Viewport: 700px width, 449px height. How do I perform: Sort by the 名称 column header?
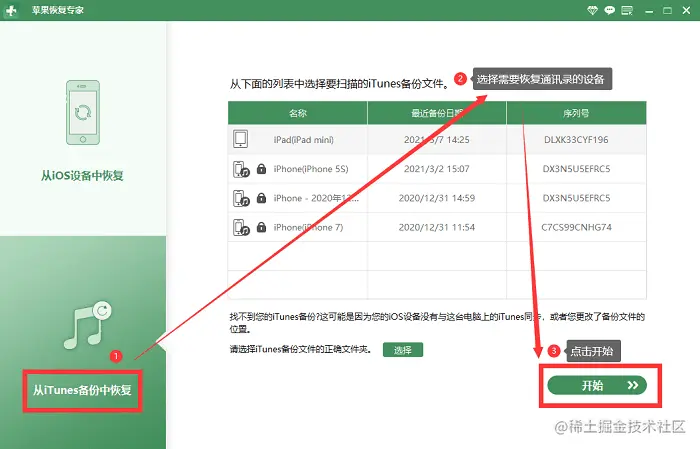[x=298, y=113]
